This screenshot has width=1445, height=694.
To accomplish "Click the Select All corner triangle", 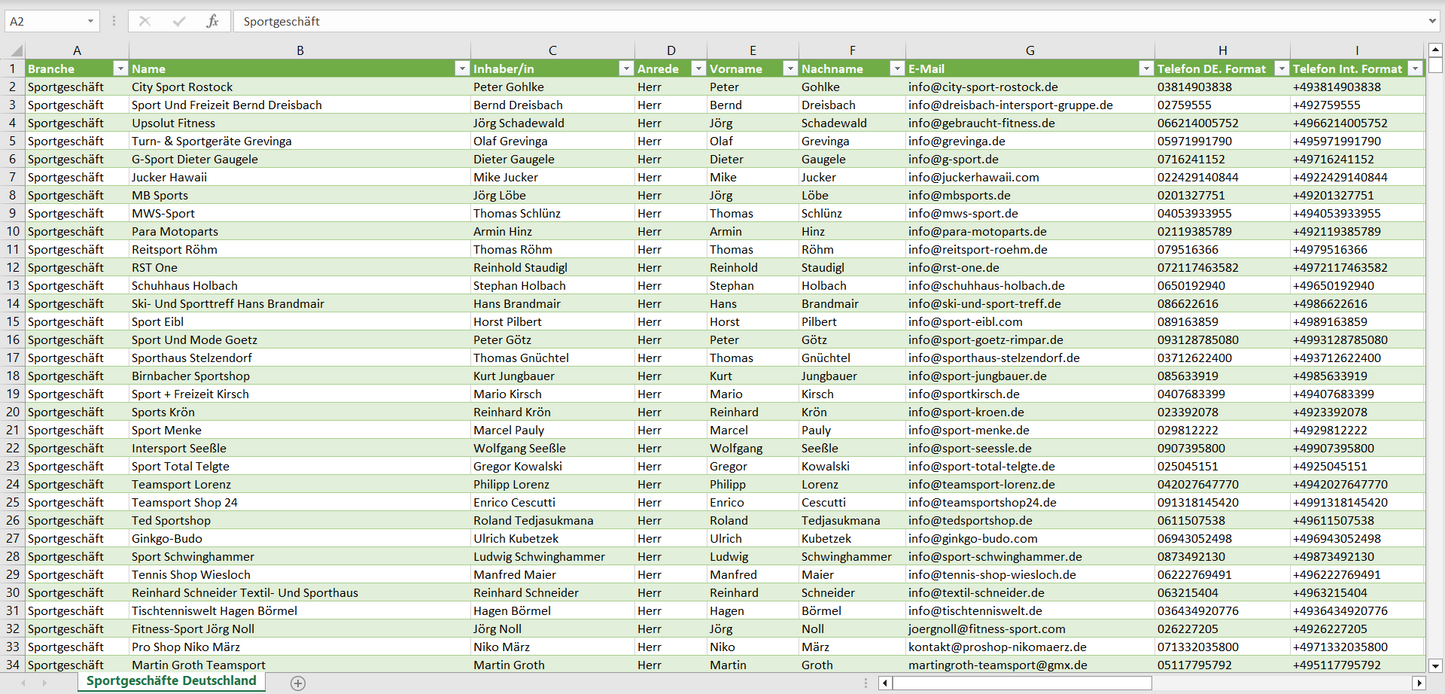I will coord(16,51).
